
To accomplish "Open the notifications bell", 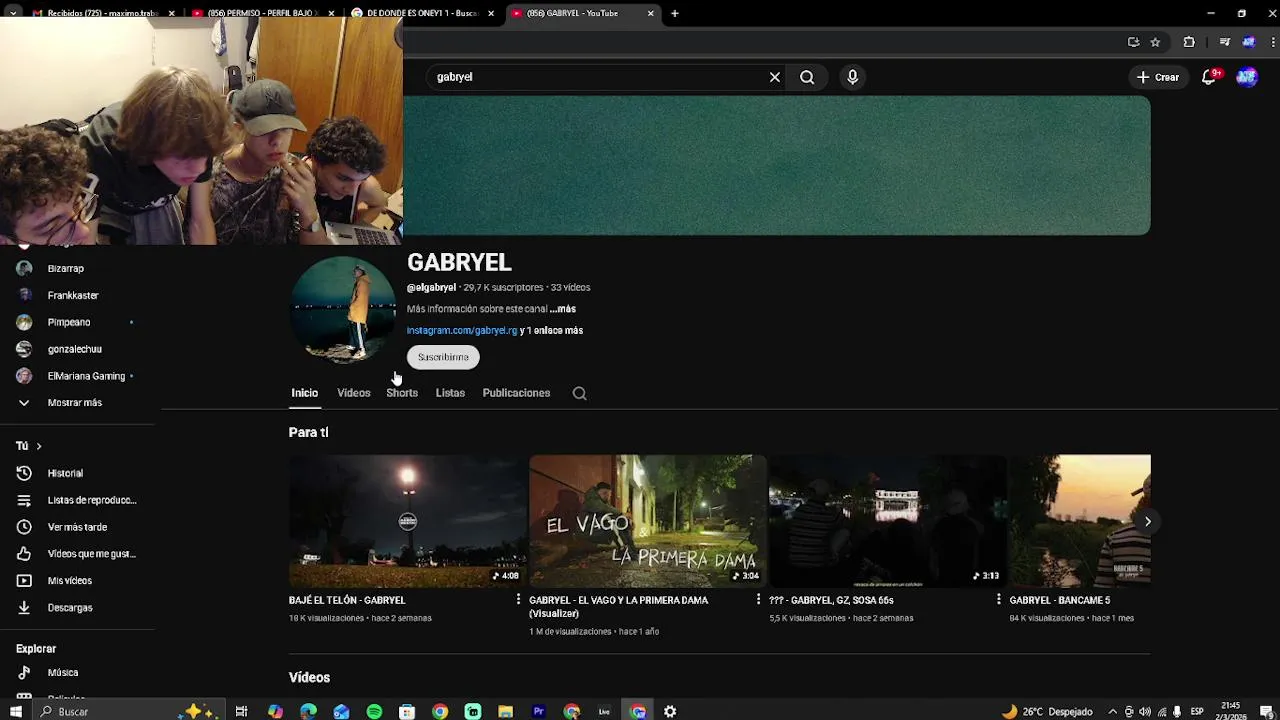I will click(x=1209, y=77).
